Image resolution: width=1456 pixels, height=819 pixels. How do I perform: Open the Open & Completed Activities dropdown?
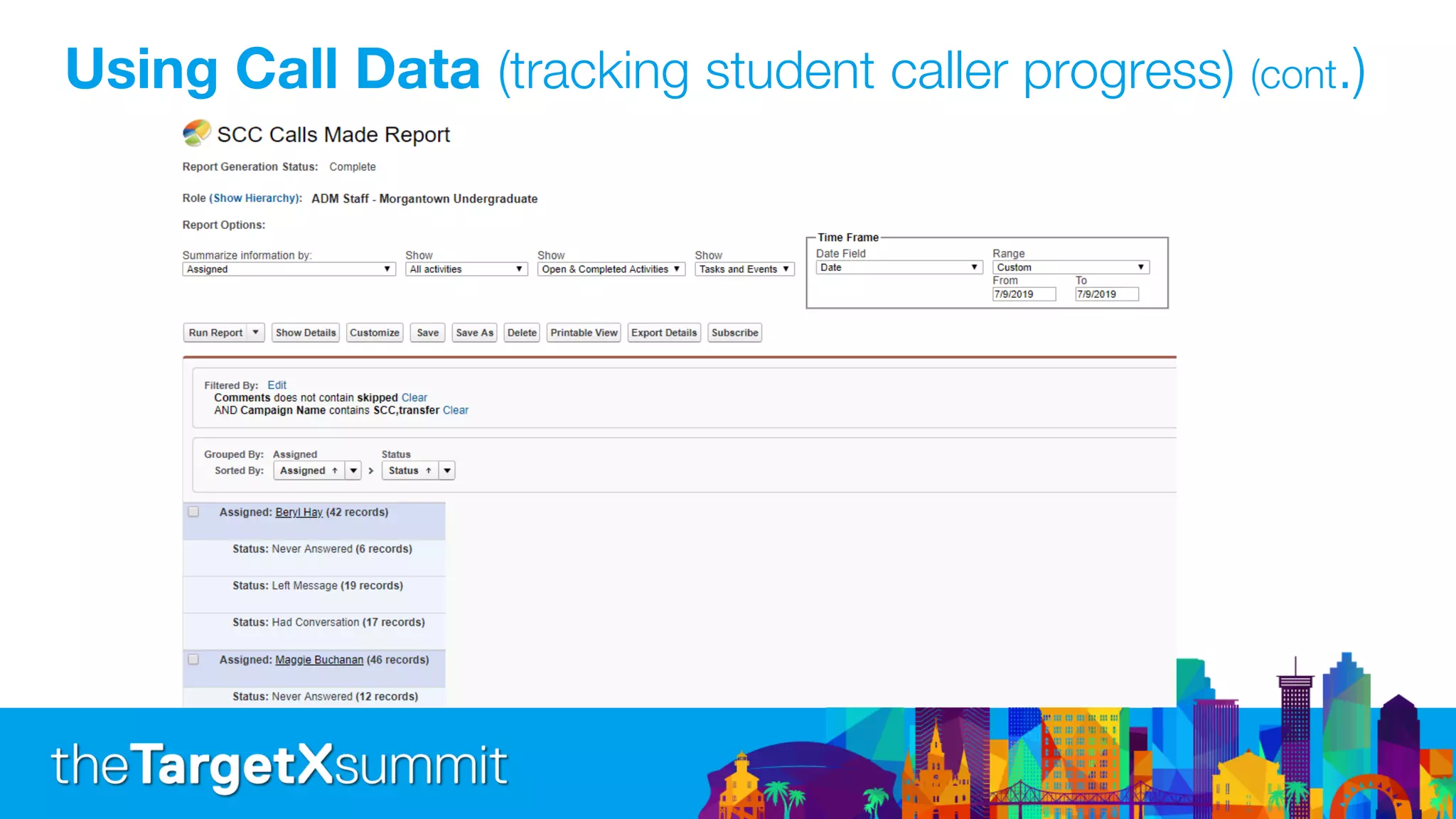click(x=611, y=269)
